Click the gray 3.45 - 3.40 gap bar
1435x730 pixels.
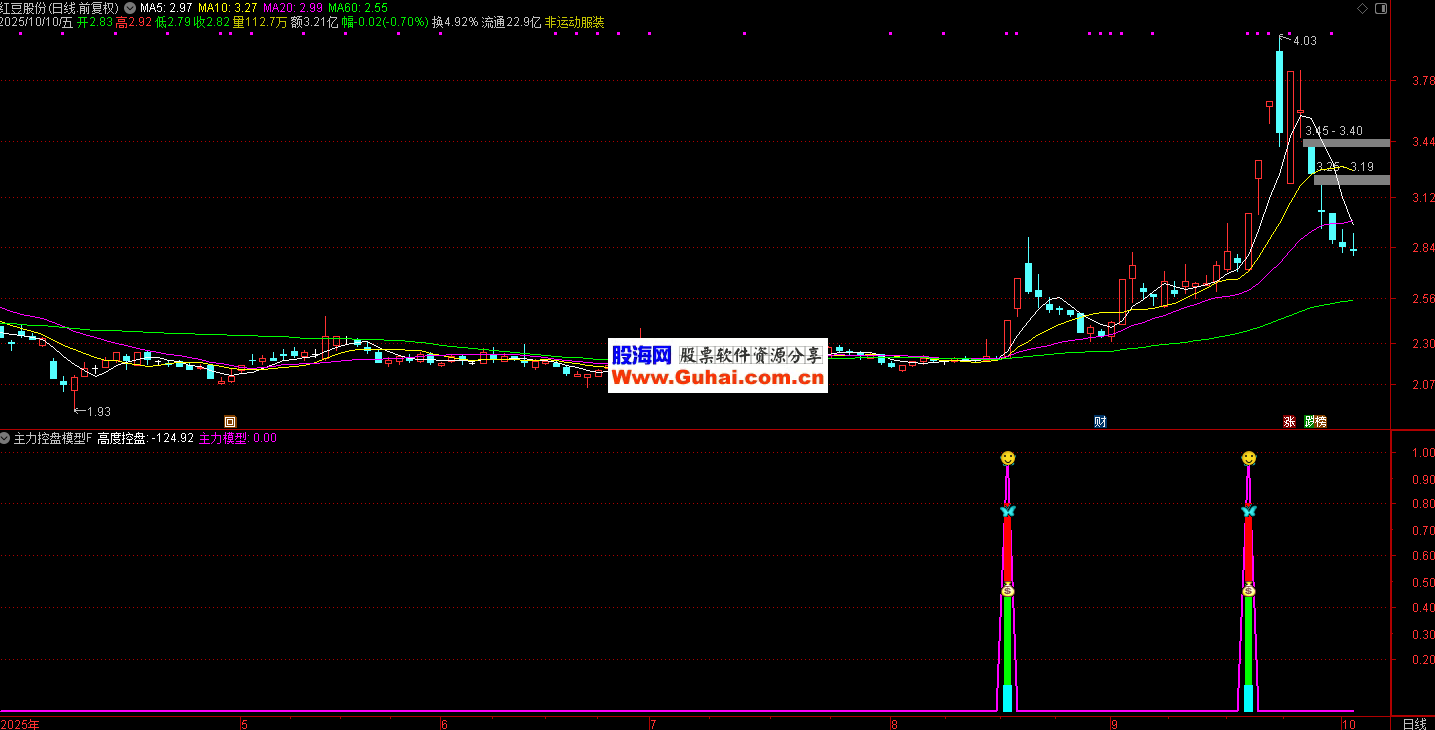[x=1346, y=143]
